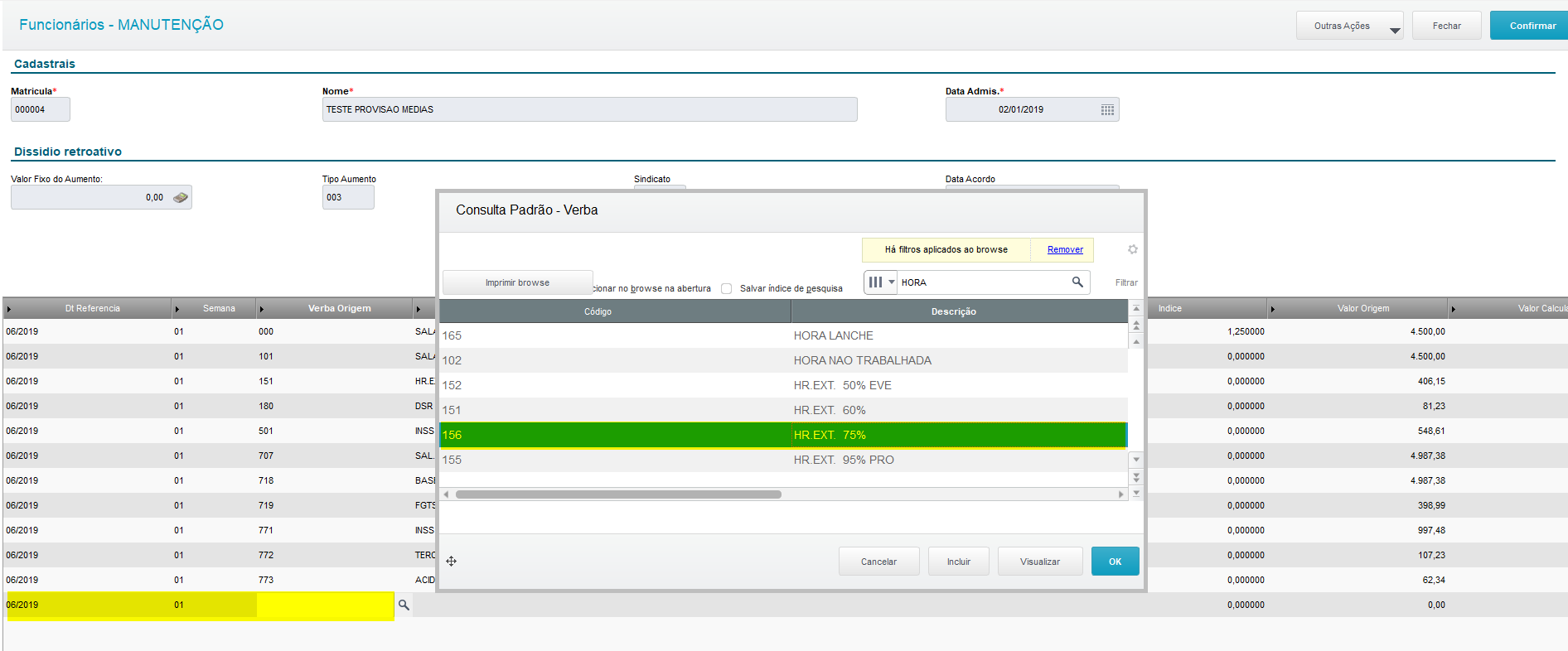Select row 155 HR.EXT. 95% PRO

point(783,460)
